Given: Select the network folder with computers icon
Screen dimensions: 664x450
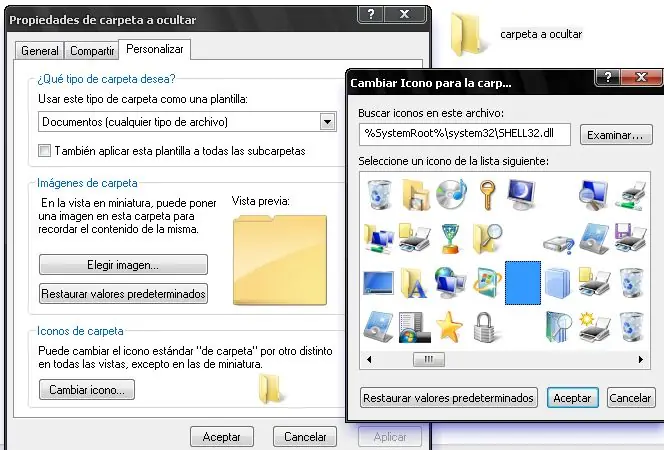Looking at the screenshot, I should 379,239.
